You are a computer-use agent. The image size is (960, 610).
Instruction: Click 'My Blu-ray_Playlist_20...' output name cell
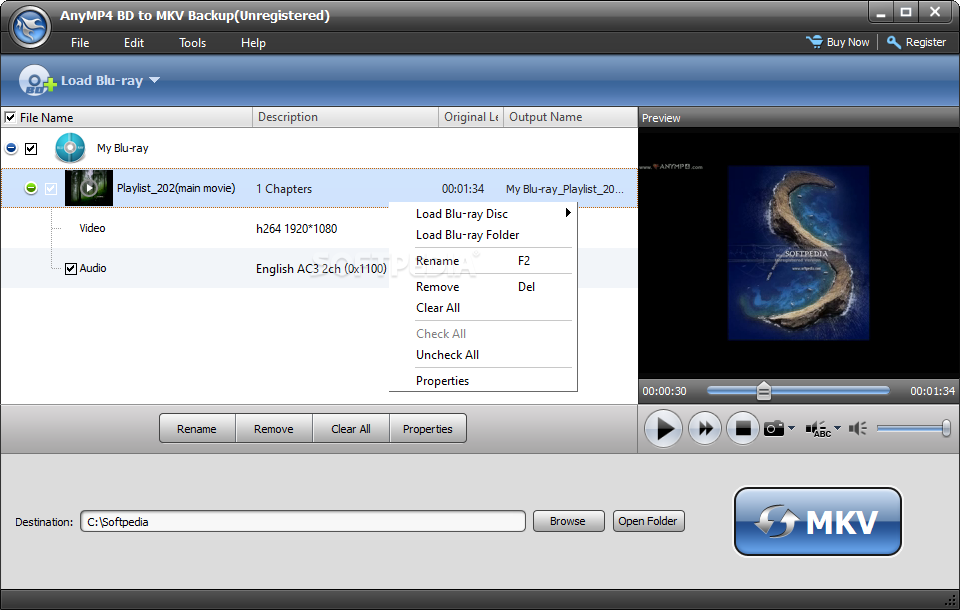click(x=564, y=189)
